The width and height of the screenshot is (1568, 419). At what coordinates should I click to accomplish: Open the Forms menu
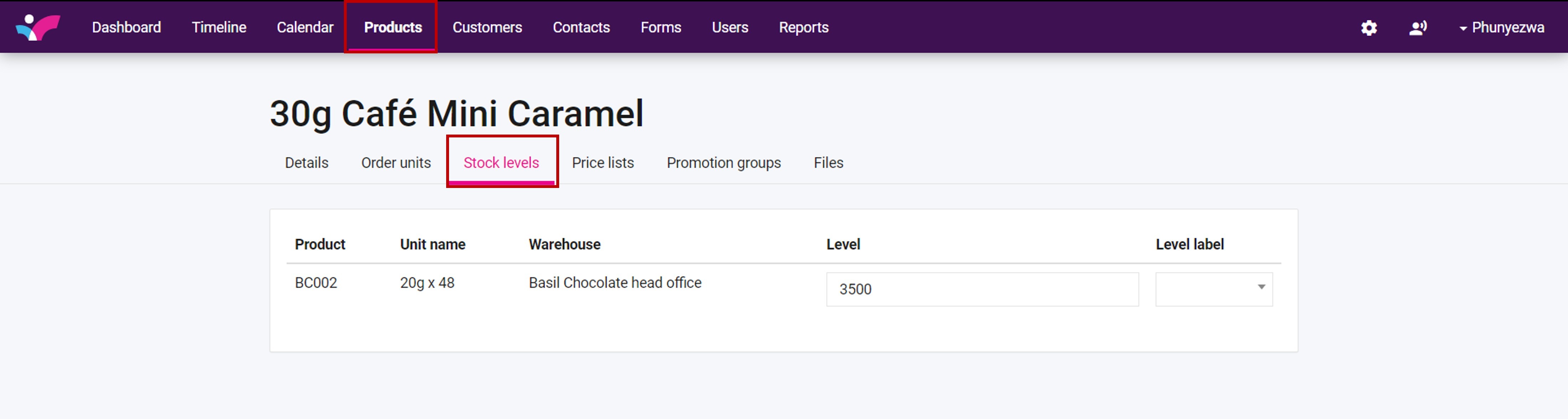click(660, 27)
